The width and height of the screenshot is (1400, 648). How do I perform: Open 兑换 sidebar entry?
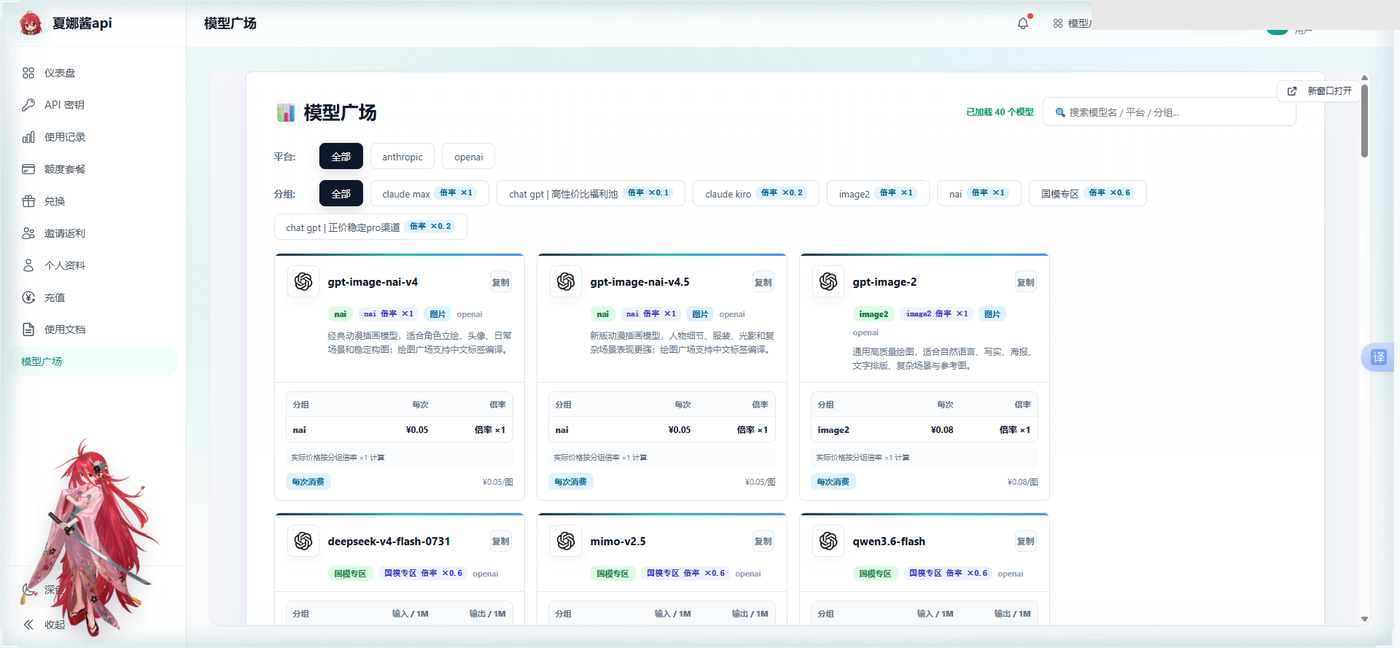click(x=93, y=201)
